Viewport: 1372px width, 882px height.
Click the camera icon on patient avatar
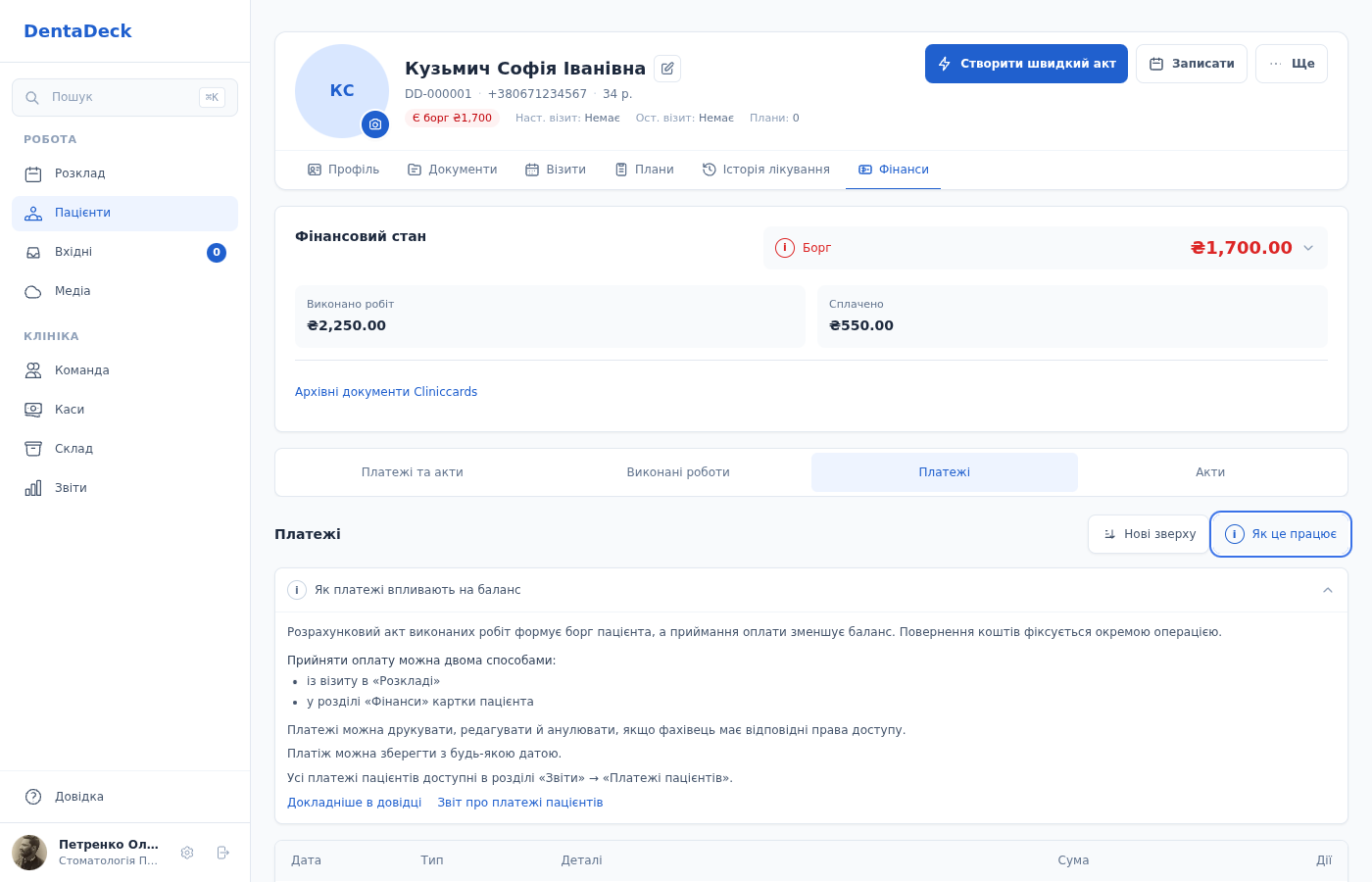(x=375, y=124)
